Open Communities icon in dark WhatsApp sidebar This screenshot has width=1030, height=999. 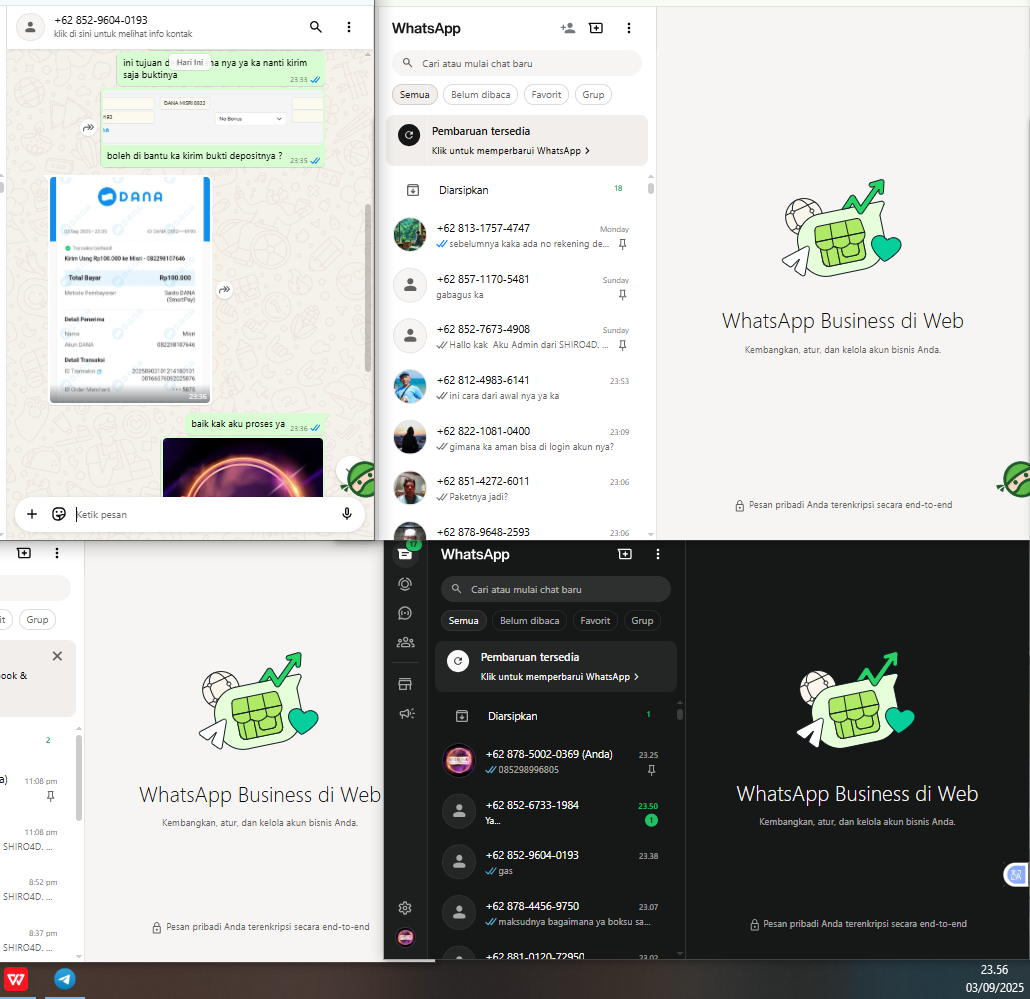click(x=405, y=642)
